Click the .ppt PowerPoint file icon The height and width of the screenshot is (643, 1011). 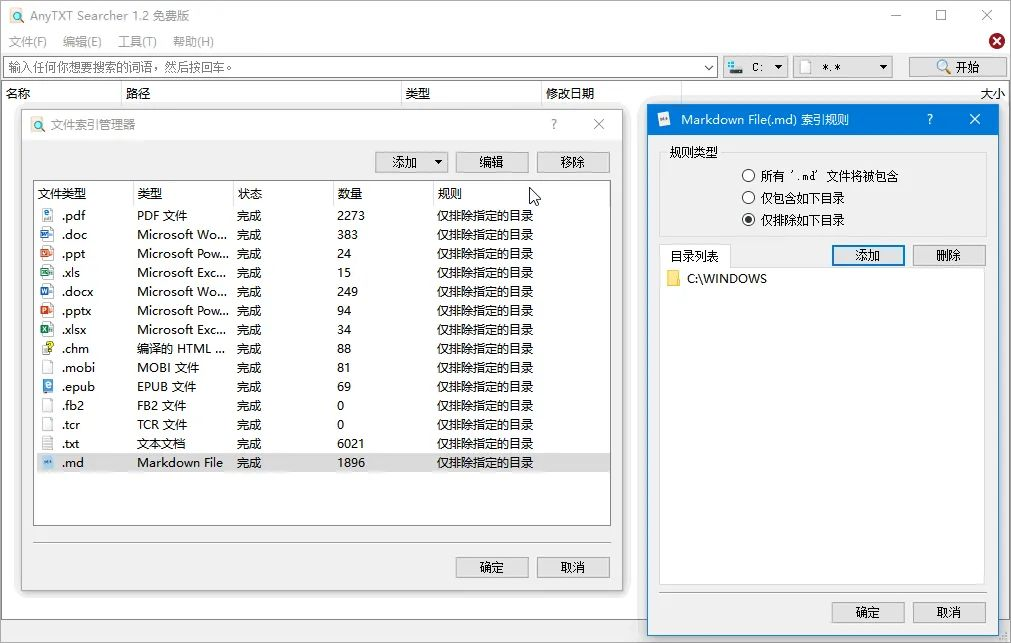coord(47,253)
